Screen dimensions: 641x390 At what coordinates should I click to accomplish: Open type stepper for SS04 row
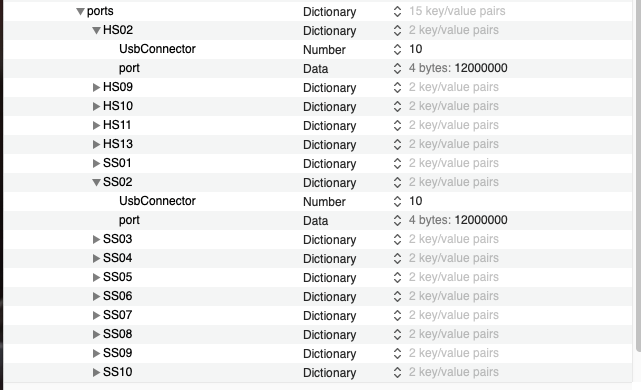coord(397,258)
